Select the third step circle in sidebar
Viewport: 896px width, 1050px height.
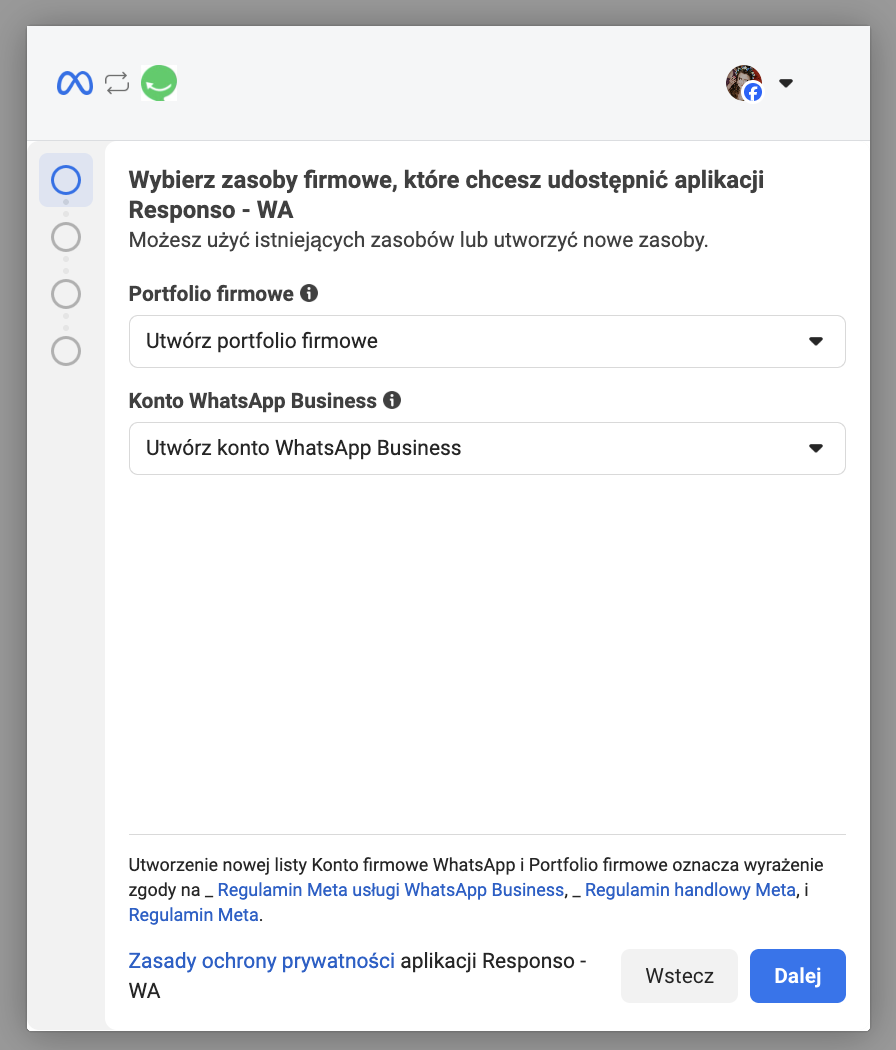click(x=66, y=294)
